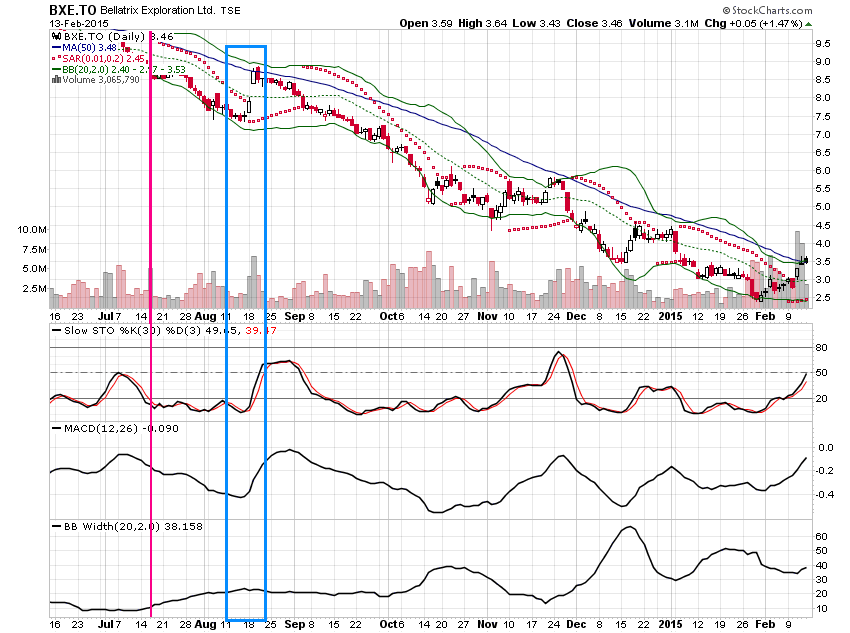
Task: Click the Open 3.59 value
Action: (x=426, y=23)
